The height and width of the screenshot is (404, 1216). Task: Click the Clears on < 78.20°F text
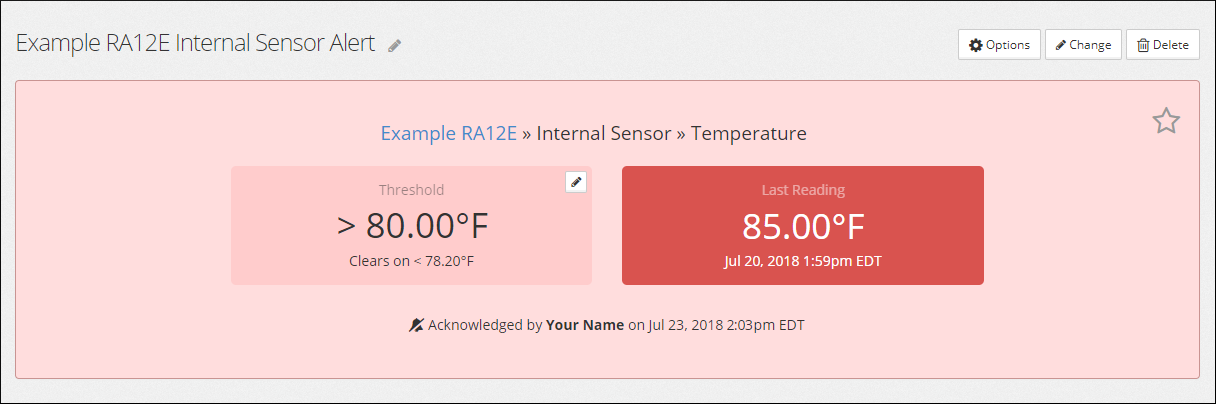point(411,261)
